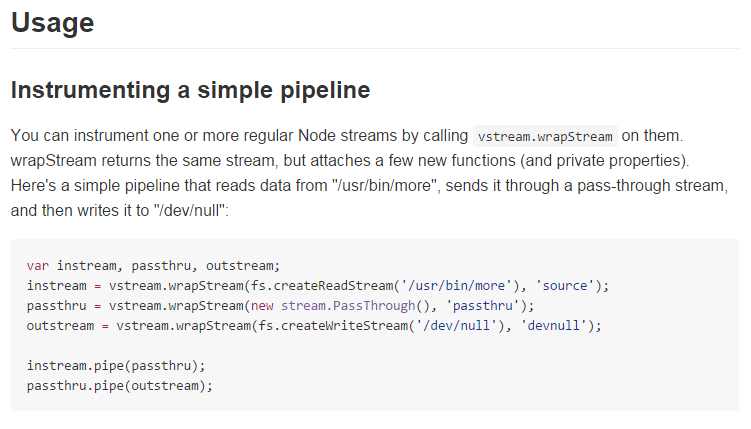
Task: Click fs.createWriteStream in the code
Action: coord(333,326)
